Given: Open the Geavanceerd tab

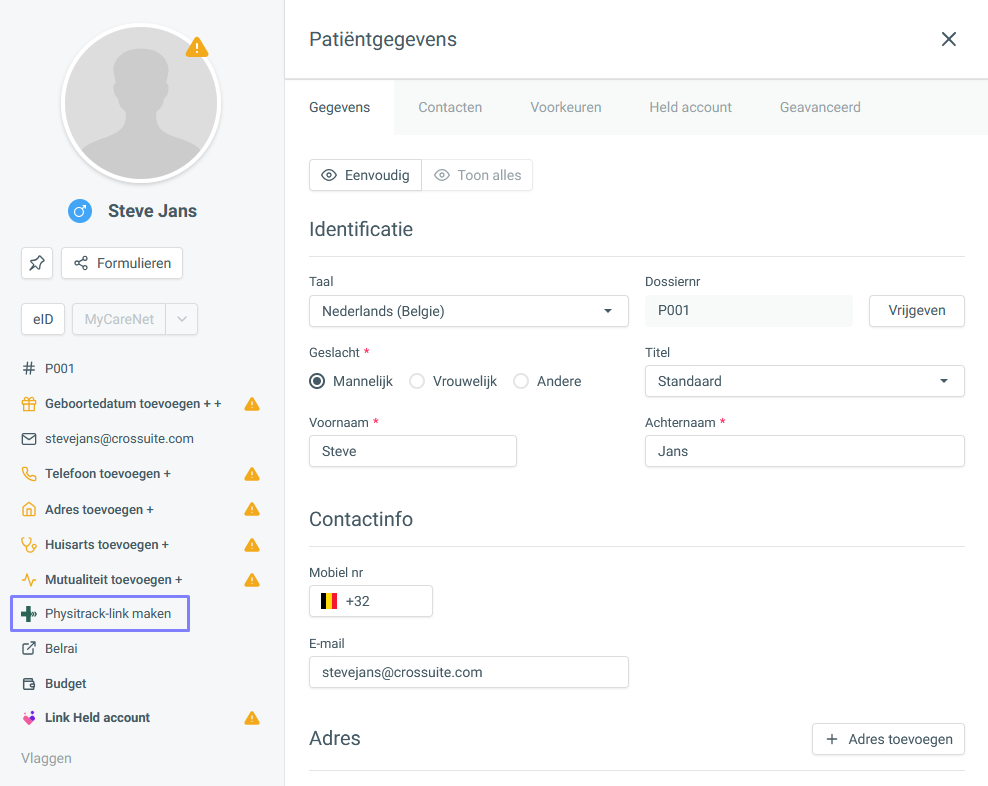Looking at the screenshot, I should click(820, 107).
